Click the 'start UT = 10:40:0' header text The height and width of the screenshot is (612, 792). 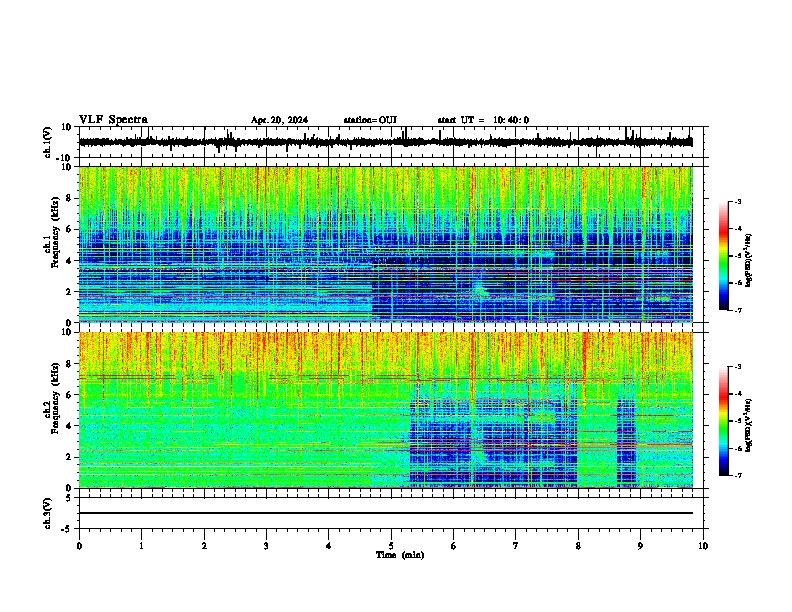coord(483,120)
